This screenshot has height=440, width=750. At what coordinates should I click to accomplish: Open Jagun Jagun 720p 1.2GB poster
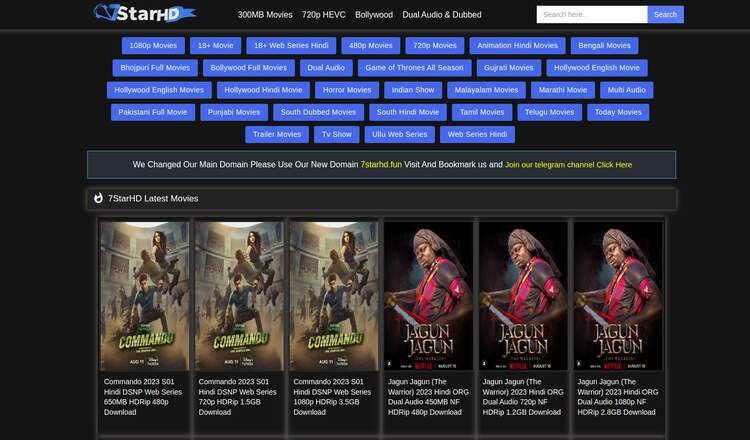pos(523,296)
